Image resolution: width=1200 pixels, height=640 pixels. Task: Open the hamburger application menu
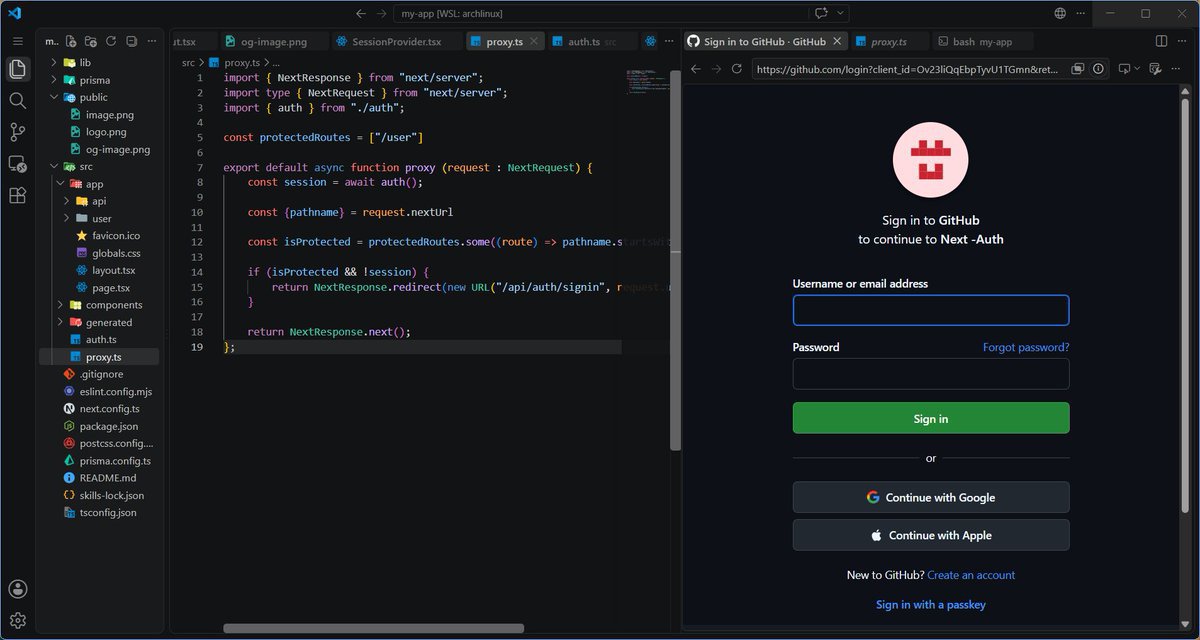[x=17, y=41]
